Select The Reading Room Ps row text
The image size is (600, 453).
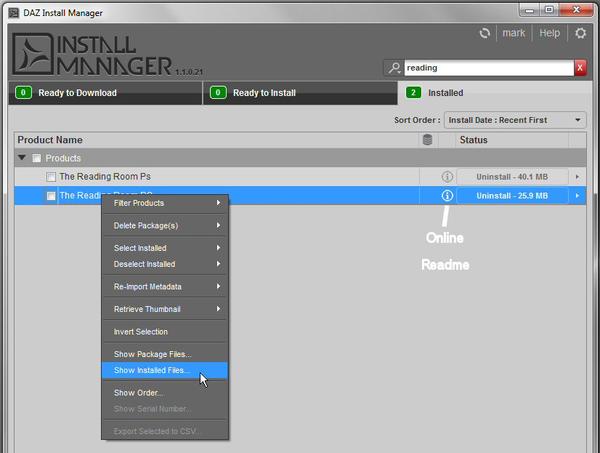[105, 177]
